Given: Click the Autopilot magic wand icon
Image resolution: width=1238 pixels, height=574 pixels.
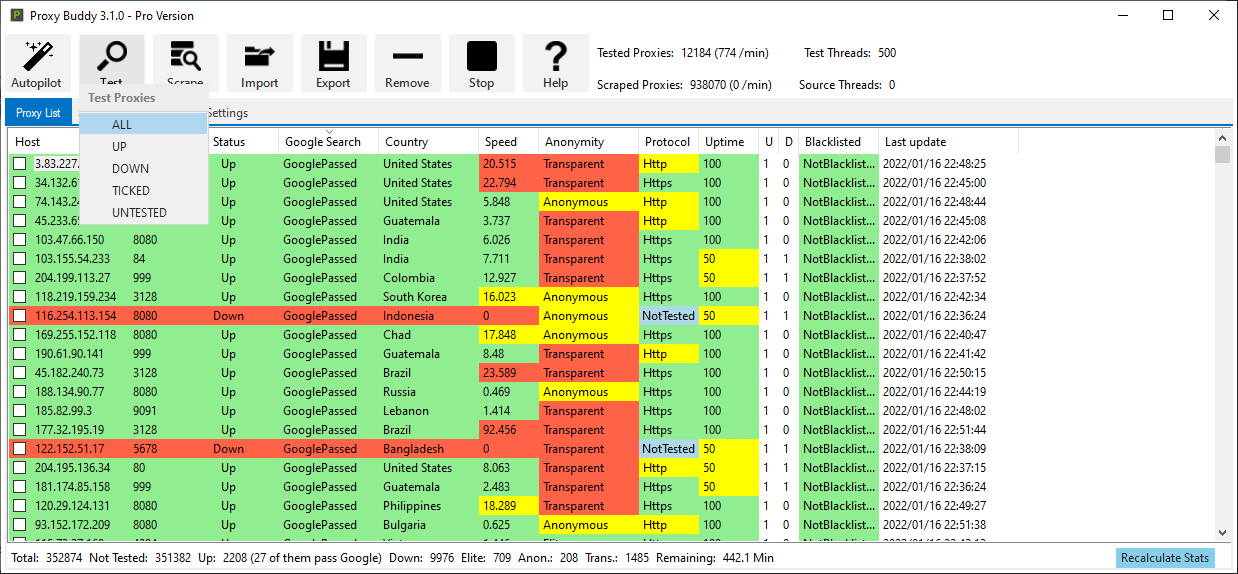Looking at the screenshot, I should [x=37, y=56].
